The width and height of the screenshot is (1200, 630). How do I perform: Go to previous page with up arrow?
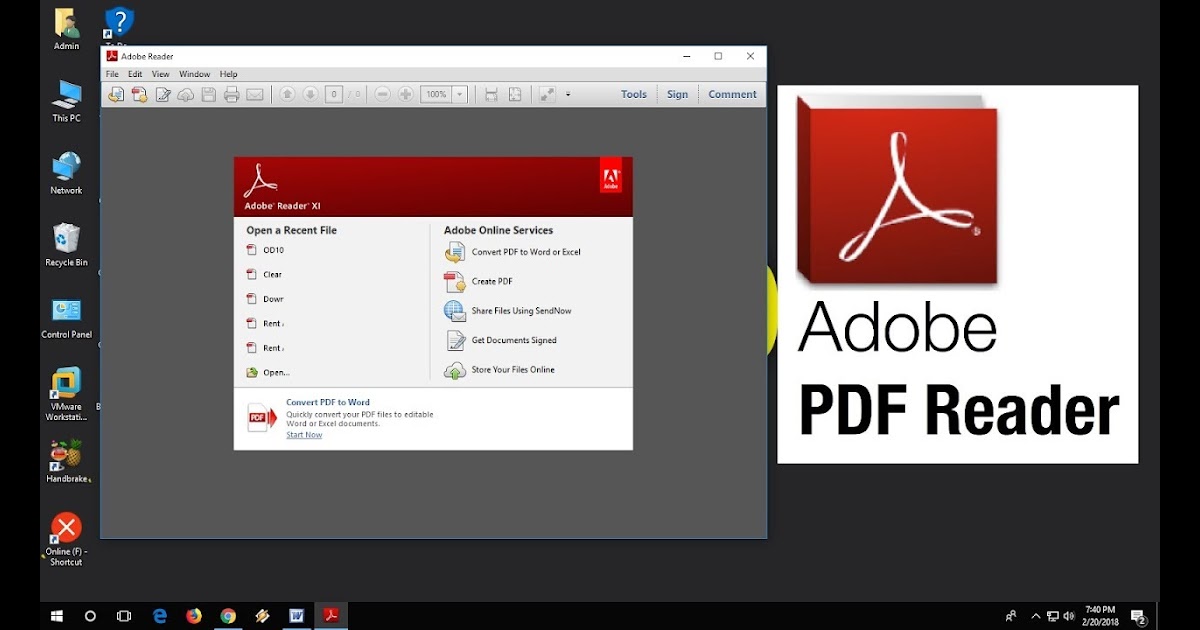click(x=287, y=94)
